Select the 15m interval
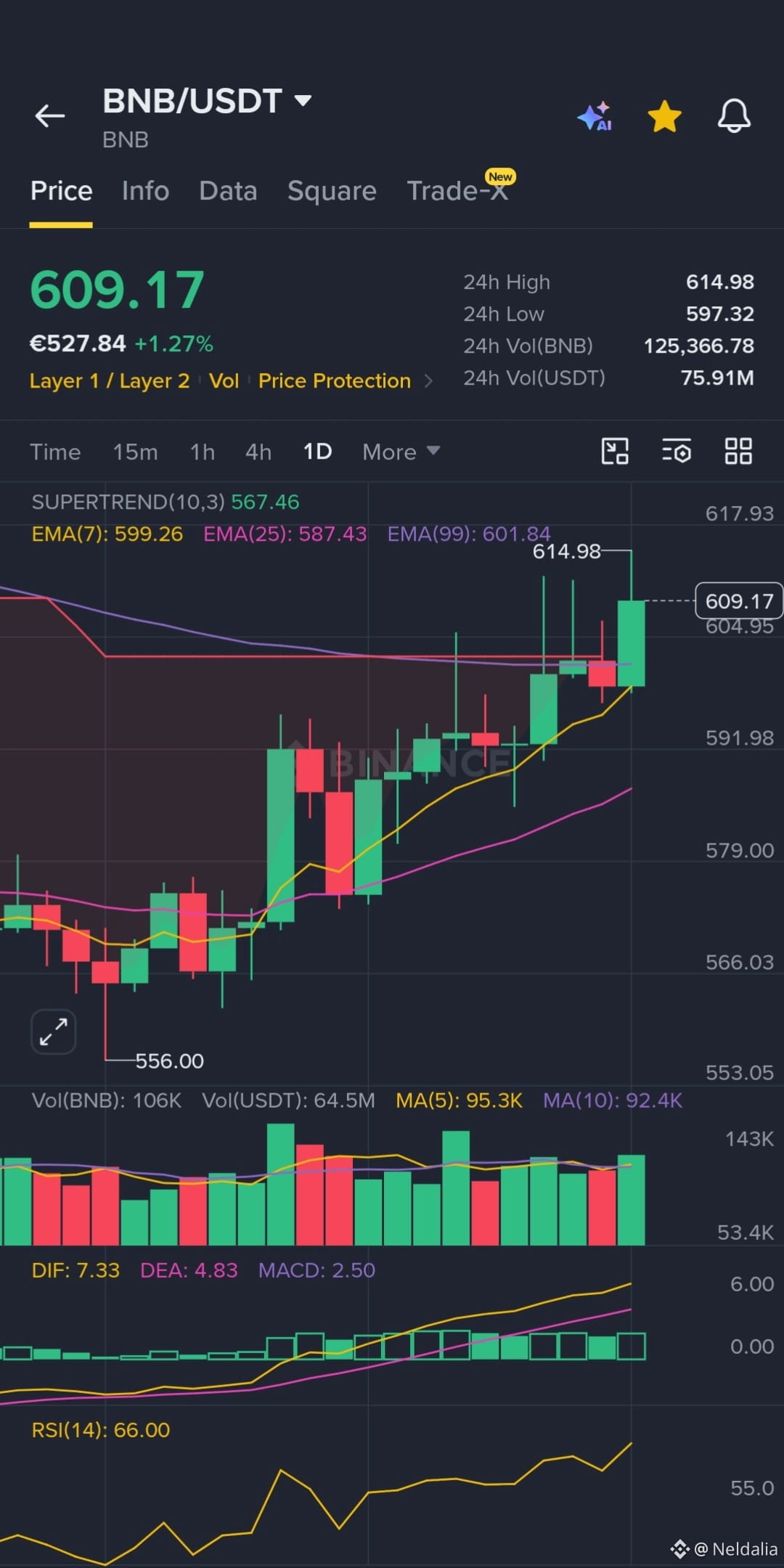The image size is (784, 1568). 135,452
